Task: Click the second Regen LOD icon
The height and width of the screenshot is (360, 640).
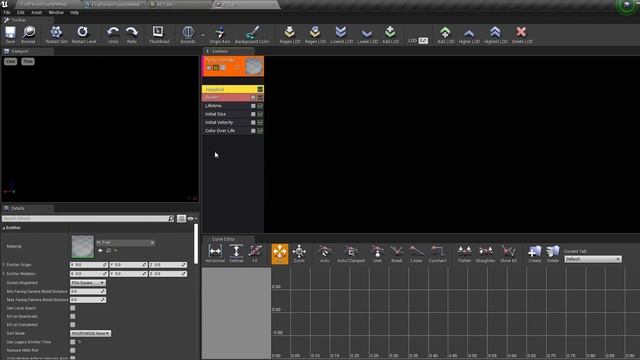Action: pyautogui.click(x=315, y=35)
